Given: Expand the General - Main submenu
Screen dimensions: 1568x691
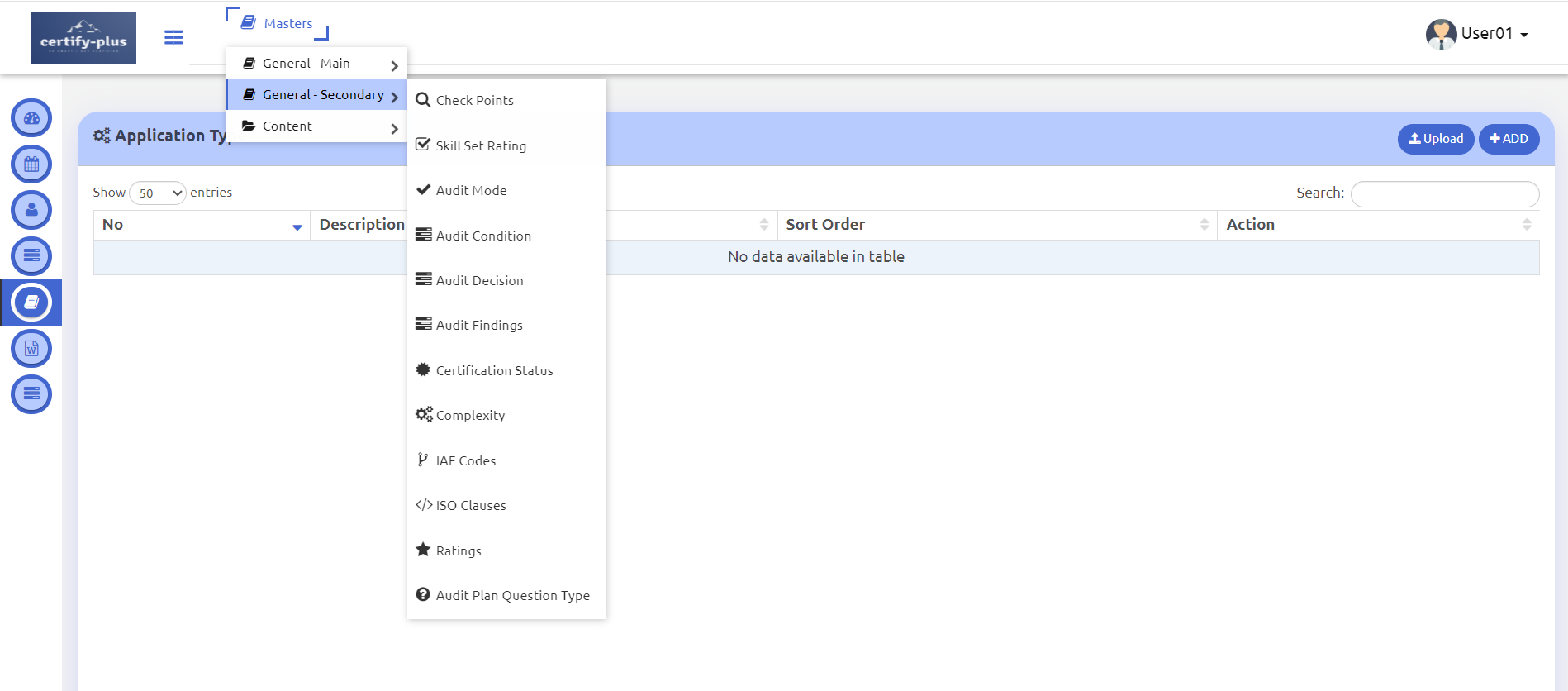Looking at the screenshot, I should click(x=316, y=64).
